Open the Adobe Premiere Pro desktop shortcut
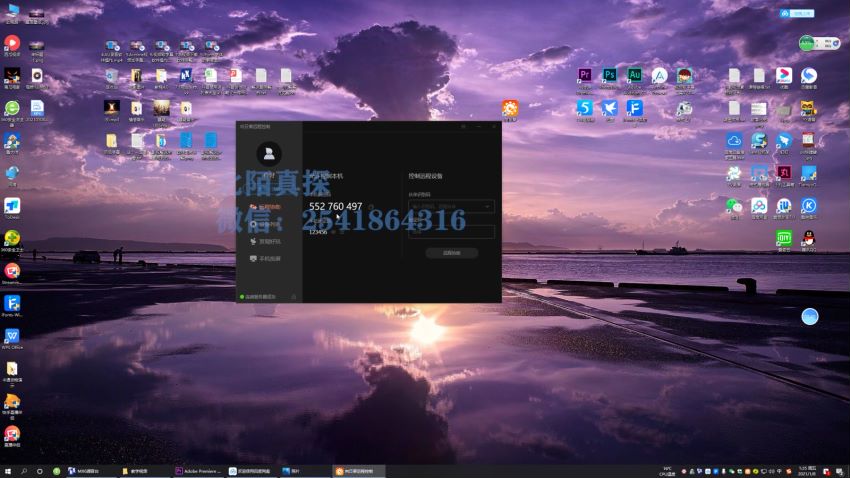 584,75
